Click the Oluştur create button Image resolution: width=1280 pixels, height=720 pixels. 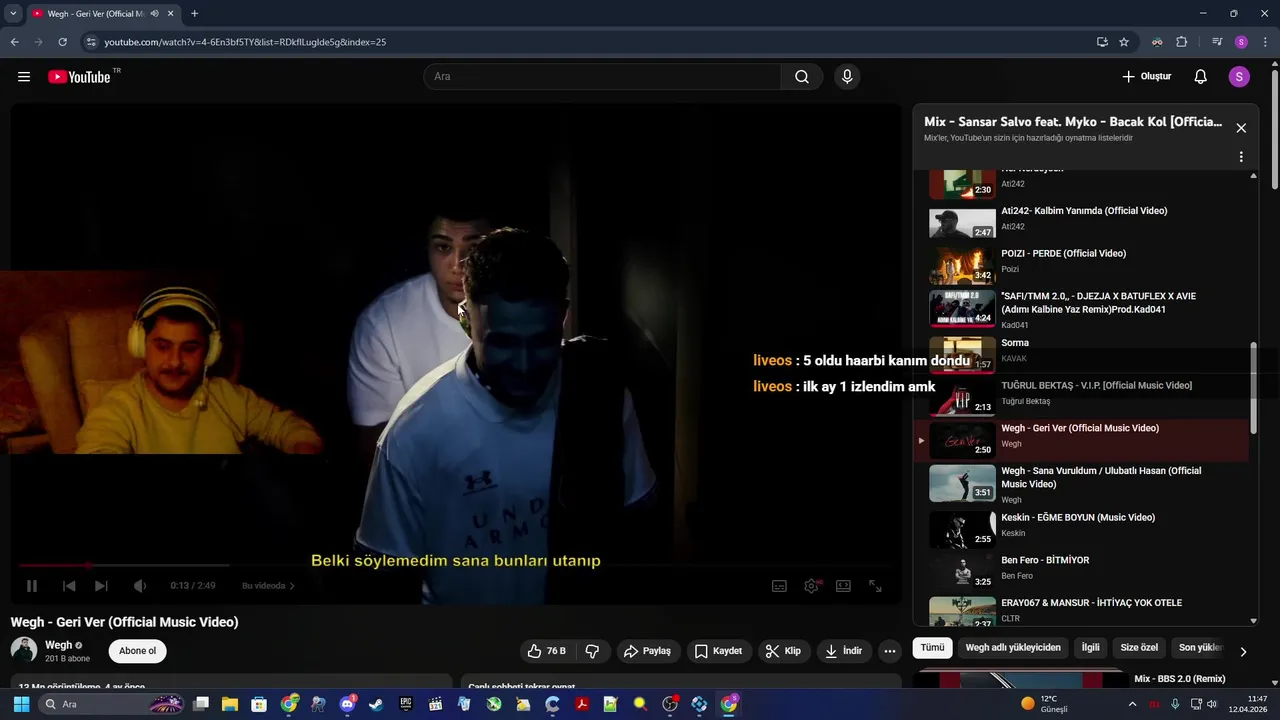pyautogui.click(x=1146, y=77)
